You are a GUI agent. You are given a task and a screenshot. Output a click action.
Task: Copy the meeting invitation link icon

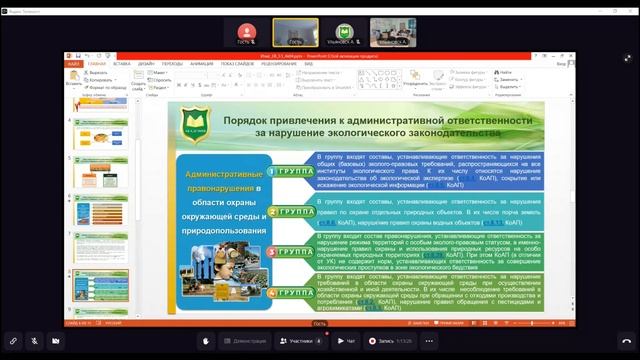13,341
